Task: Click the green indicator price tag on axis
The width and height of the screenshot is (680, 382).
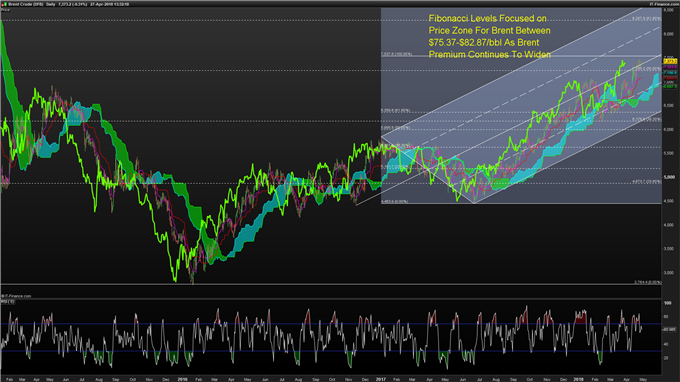Action: [x=670, y=87]
